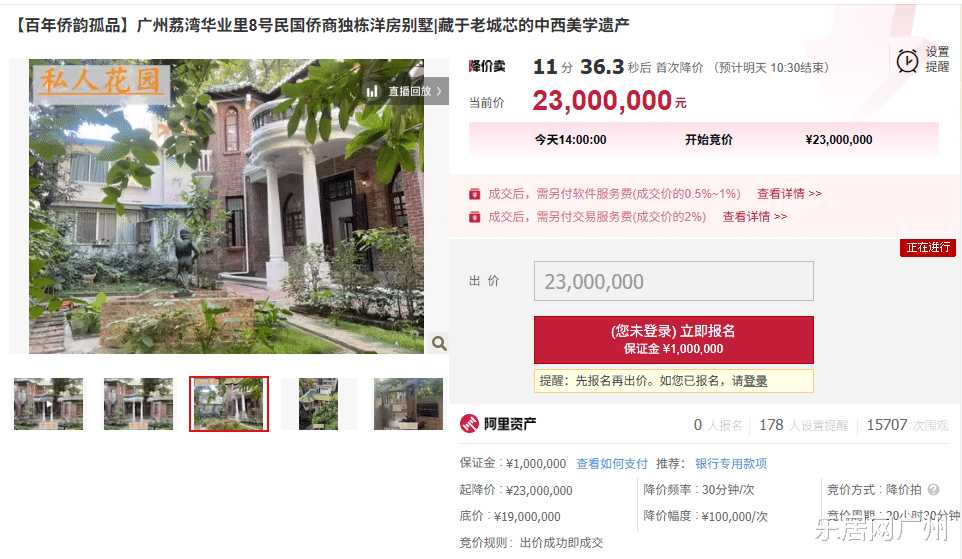Select the first video thumbnail
The width and height of the screenshot is (962, 559).
[48, 404]
